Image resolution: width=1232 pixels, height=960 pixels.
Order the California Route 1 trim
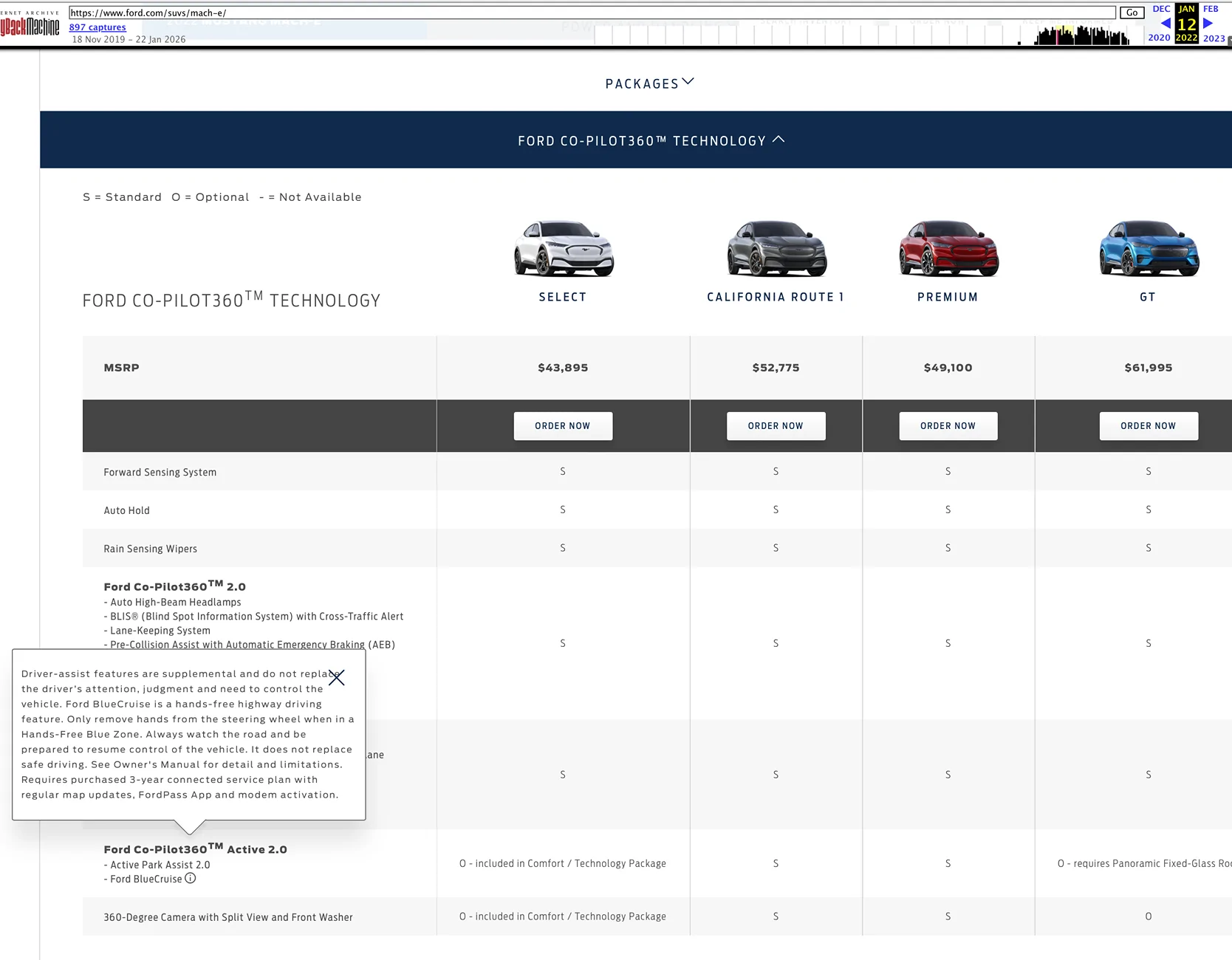click(776, 426)
